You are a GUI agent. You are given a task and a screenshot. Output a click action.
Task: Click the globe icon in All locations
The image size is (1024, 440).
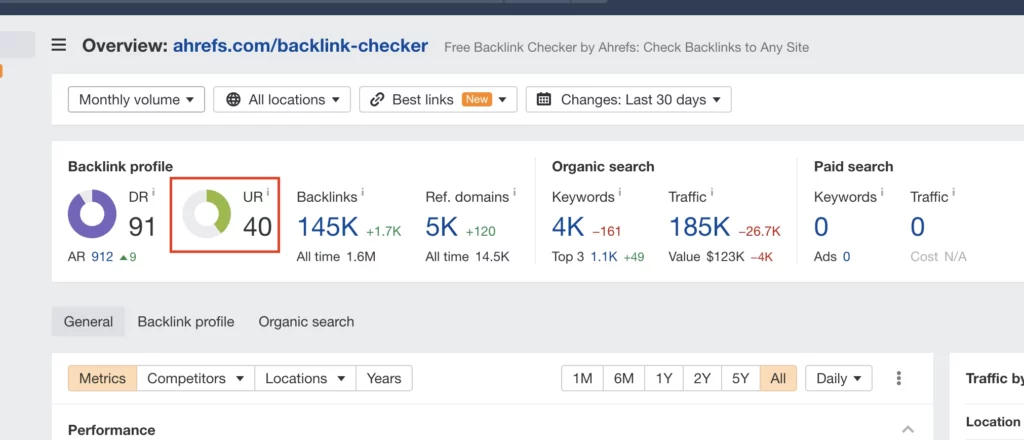click(233, 99)
